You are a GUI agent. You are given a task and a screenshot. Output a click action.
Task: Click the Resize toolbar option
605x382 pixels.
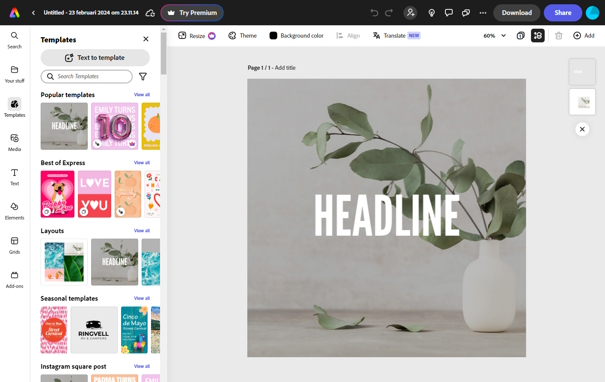coord(197,35)
